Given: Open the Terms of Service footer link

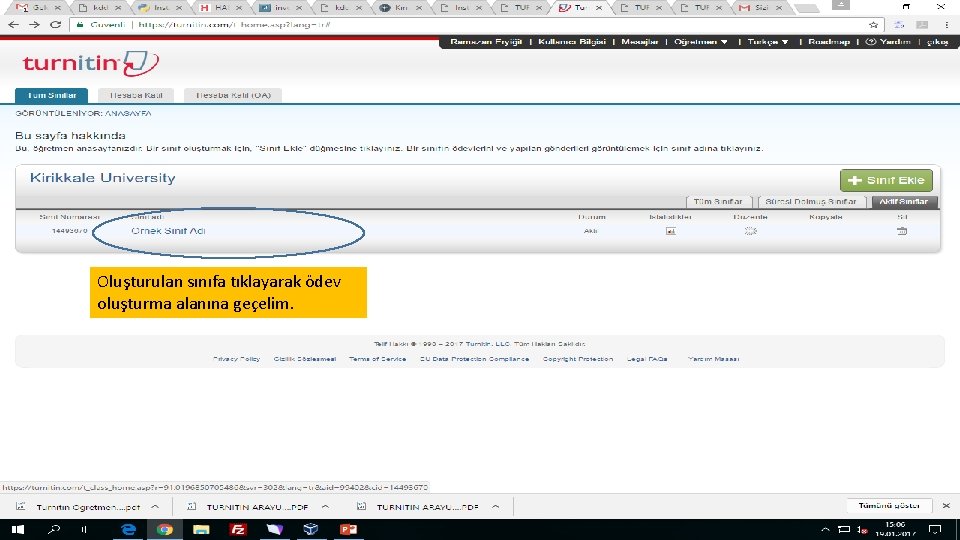Looking at the screenshot, I should coord(377,359).
